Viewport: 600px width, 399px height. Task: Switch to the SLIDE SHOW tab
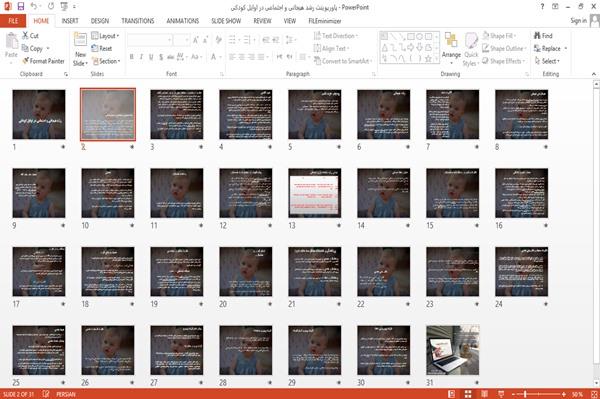pos(226,21)
